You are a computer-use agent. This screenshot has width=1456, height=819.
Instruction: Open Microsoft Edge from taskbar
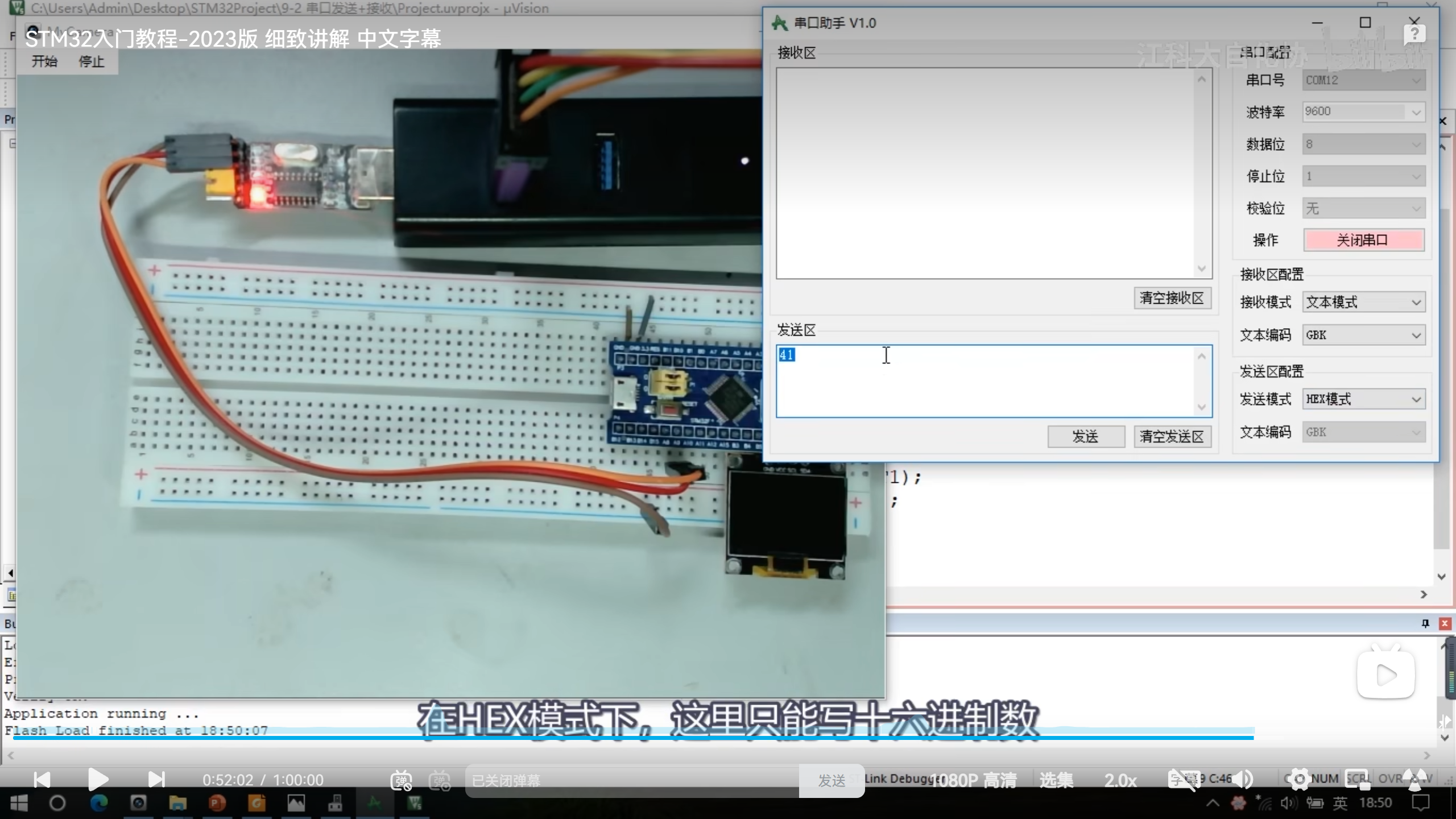click(x=99, y=803)
